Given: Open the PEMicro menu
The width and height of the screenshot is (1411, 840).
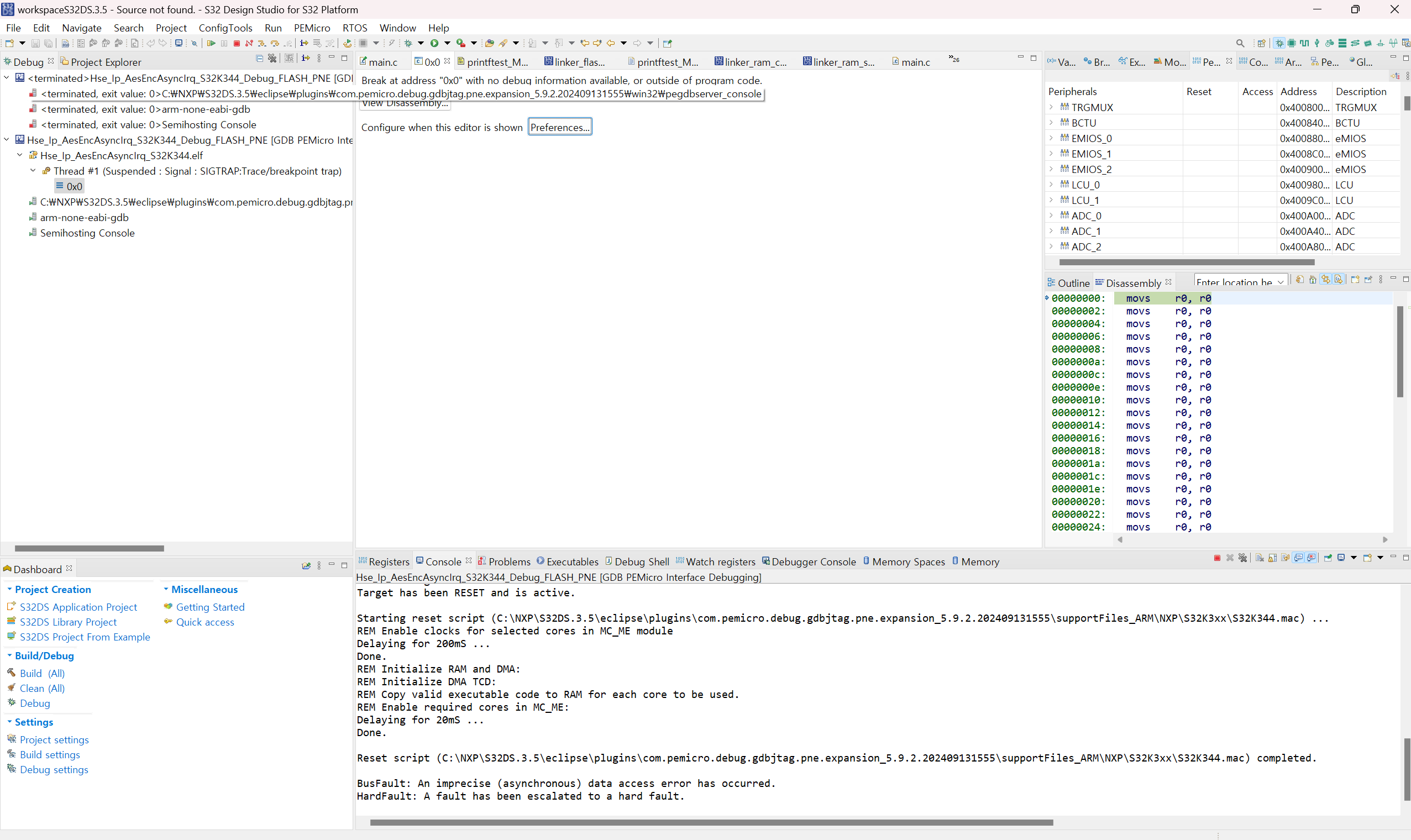Looking at the screenshot, I should point(311,28).
